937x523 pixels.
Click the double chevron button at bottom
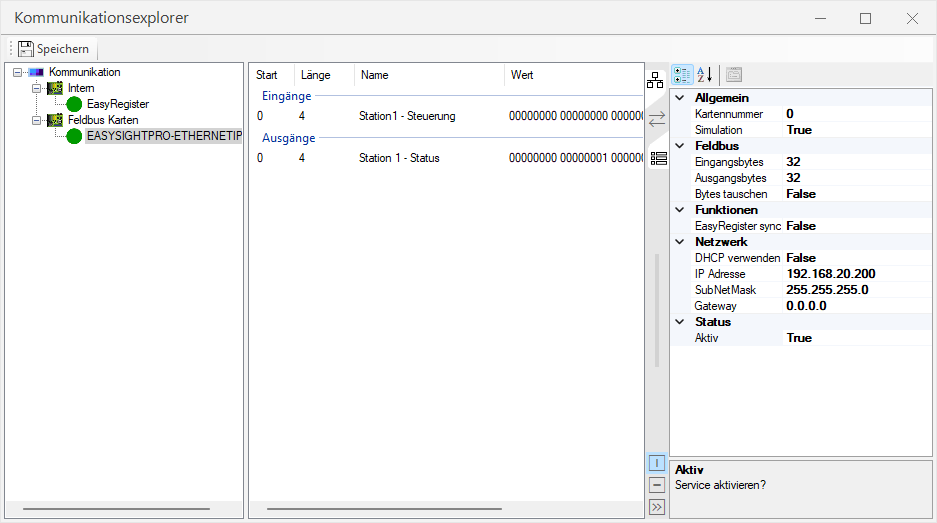coord(657,507)
